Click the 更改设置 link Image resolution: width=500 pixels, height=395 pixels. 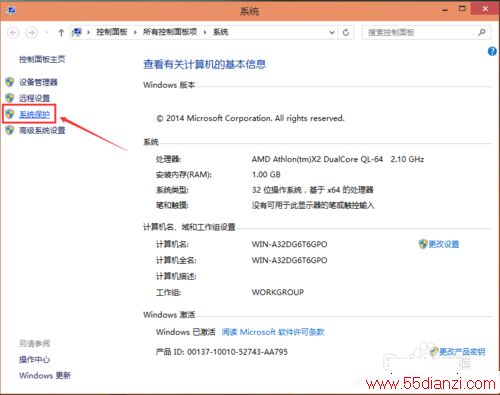tap(444, 244)
